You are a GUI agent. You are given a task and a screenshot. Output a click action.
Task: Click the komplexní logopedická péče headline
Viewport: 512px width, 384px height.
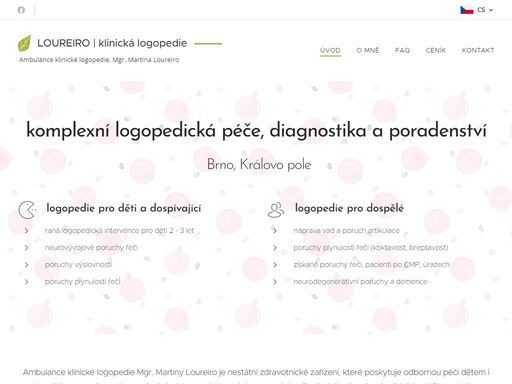click(256, 130)
